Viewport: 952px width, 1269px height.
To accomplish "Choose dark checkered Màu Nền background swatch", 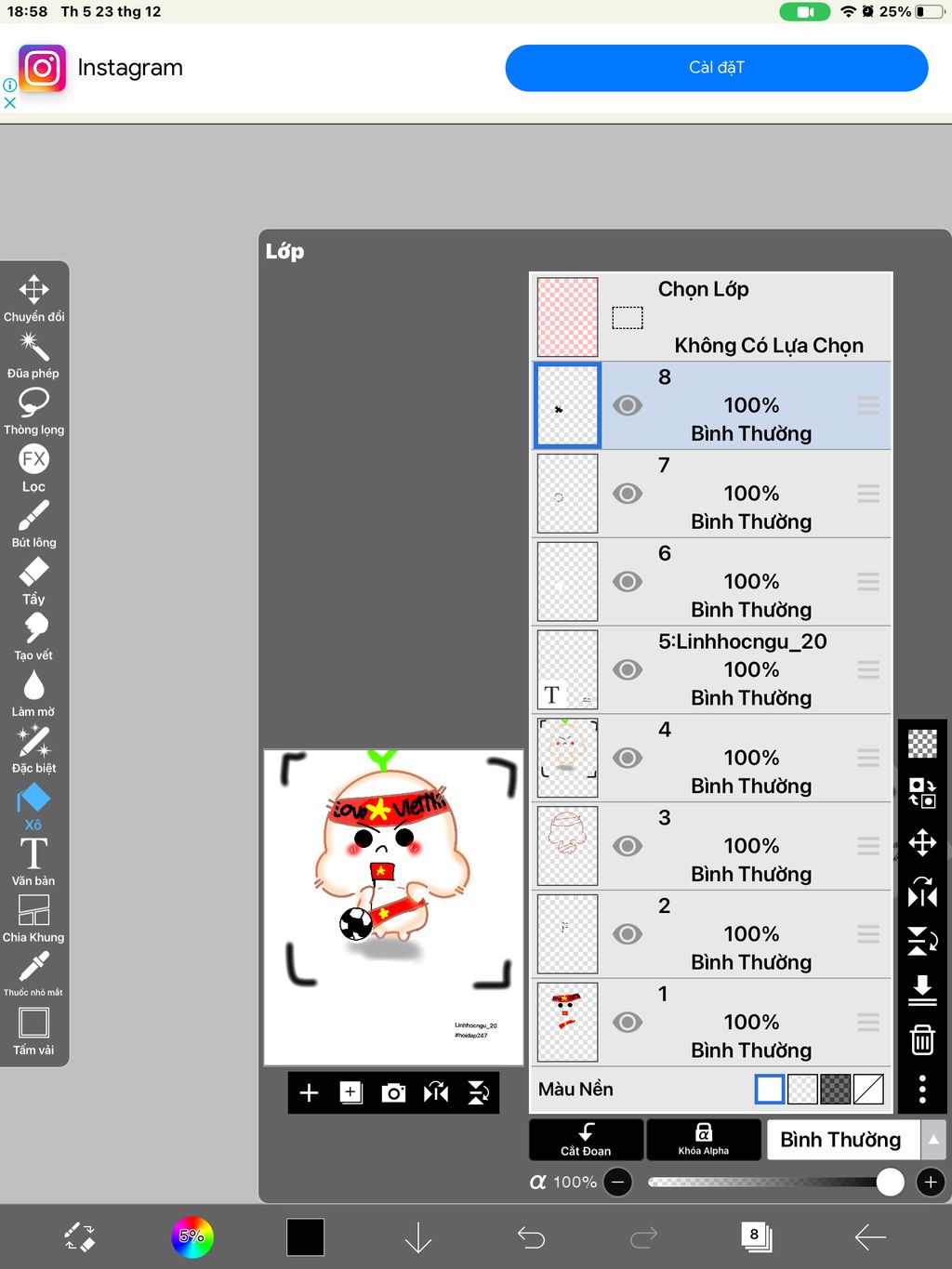I will pyautogui.click(x=836, y=1089).
